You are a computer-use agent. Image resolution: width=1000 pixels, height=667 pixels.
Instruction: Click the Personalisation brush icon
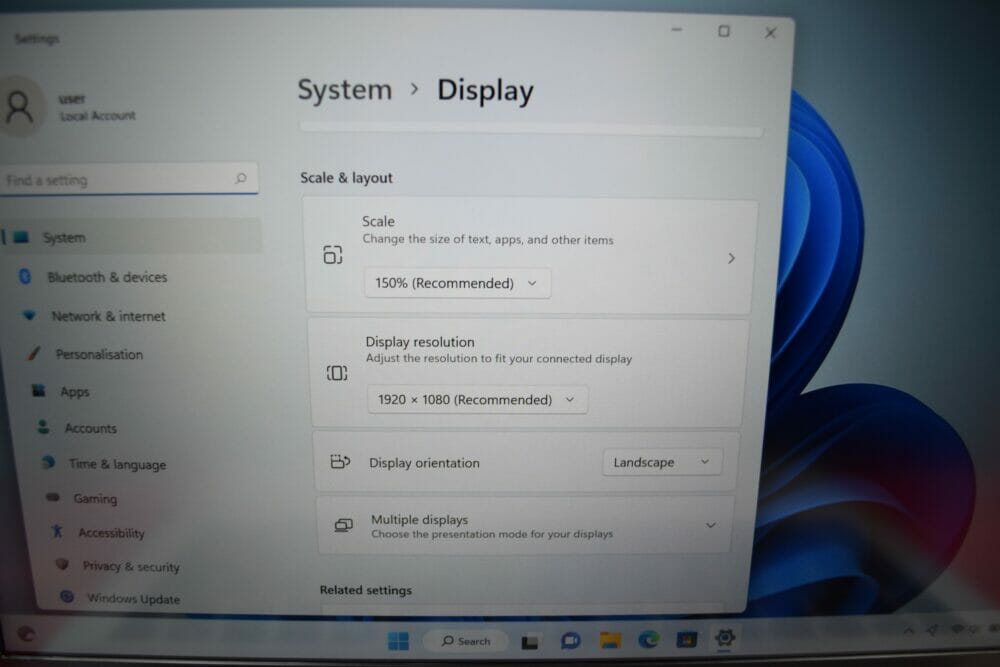(x=34, y=353)
